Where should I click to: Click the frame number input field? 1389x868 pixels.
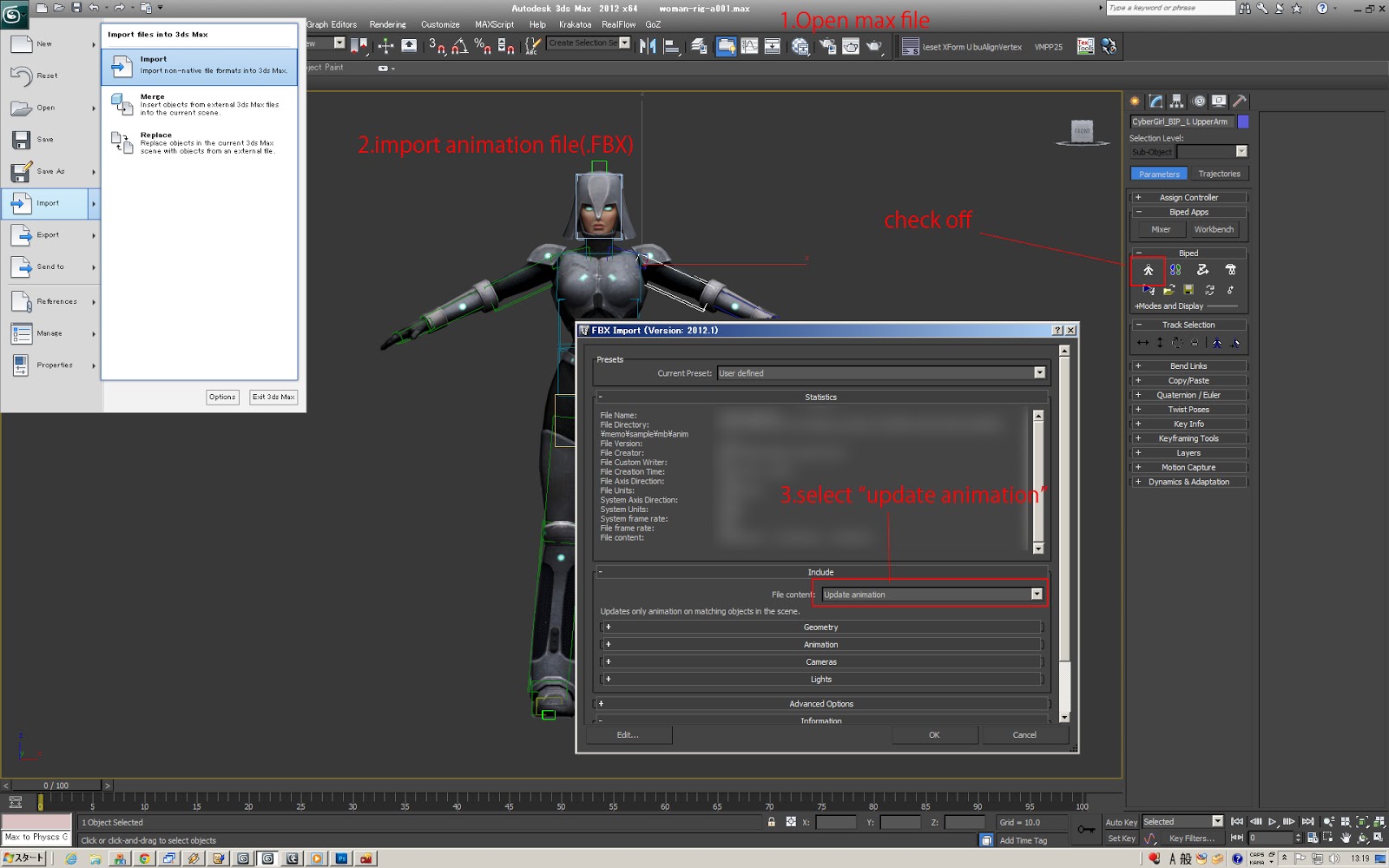click(x=1271, y=838)
